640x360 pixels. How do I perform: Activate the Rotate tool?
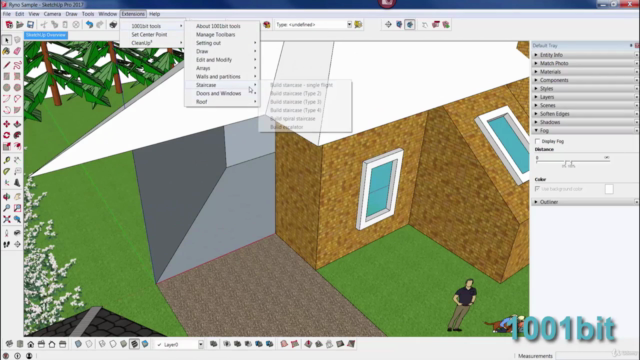pyautogui.click(x=7, y=135)
